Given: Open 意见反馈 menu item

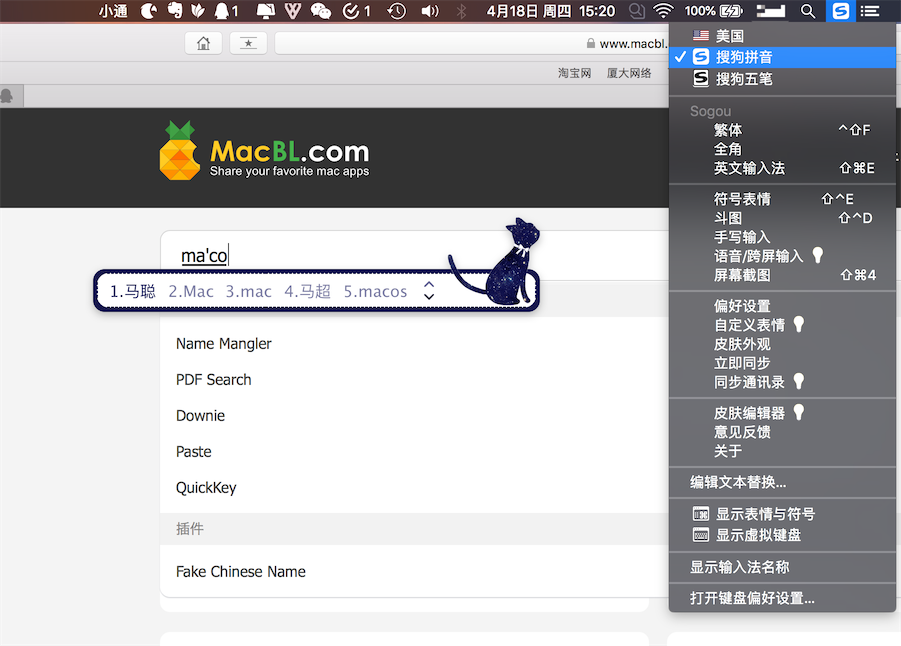Looking at the screenshot, I should point(782,432).
